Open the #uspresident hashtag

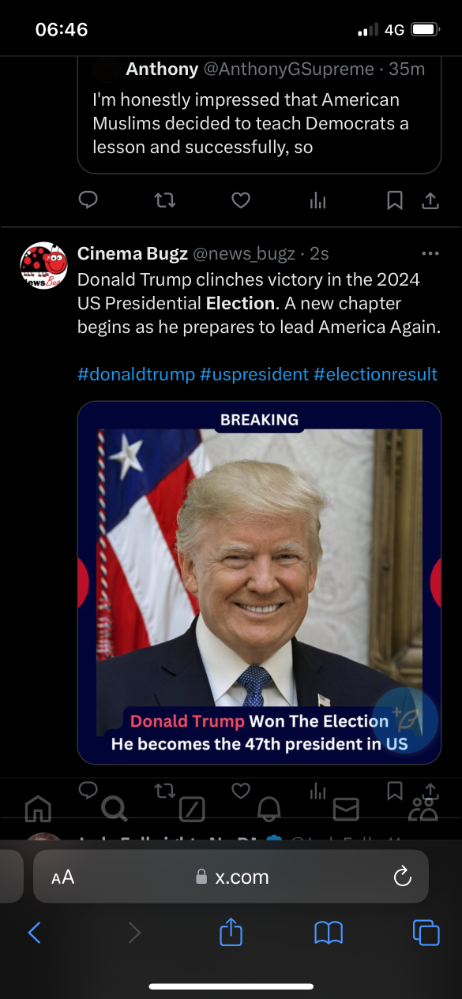tap(254, 374)
